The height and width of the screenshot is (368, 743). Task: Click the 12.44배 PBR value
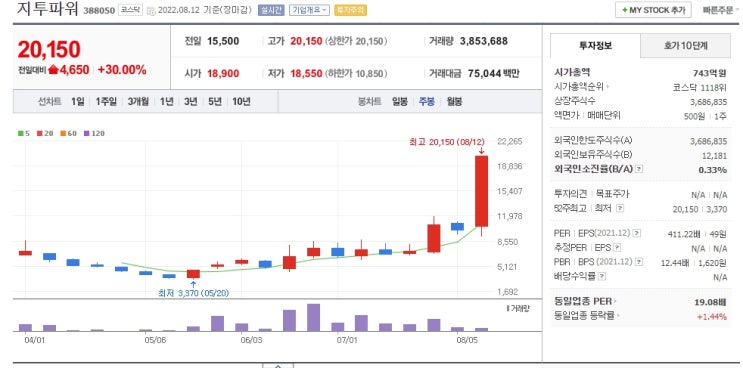point(675,262)
